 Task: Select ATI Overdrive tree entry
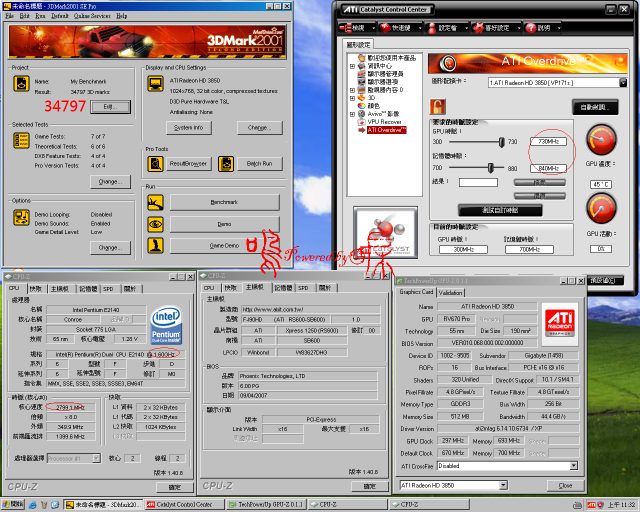click(386, 130)
